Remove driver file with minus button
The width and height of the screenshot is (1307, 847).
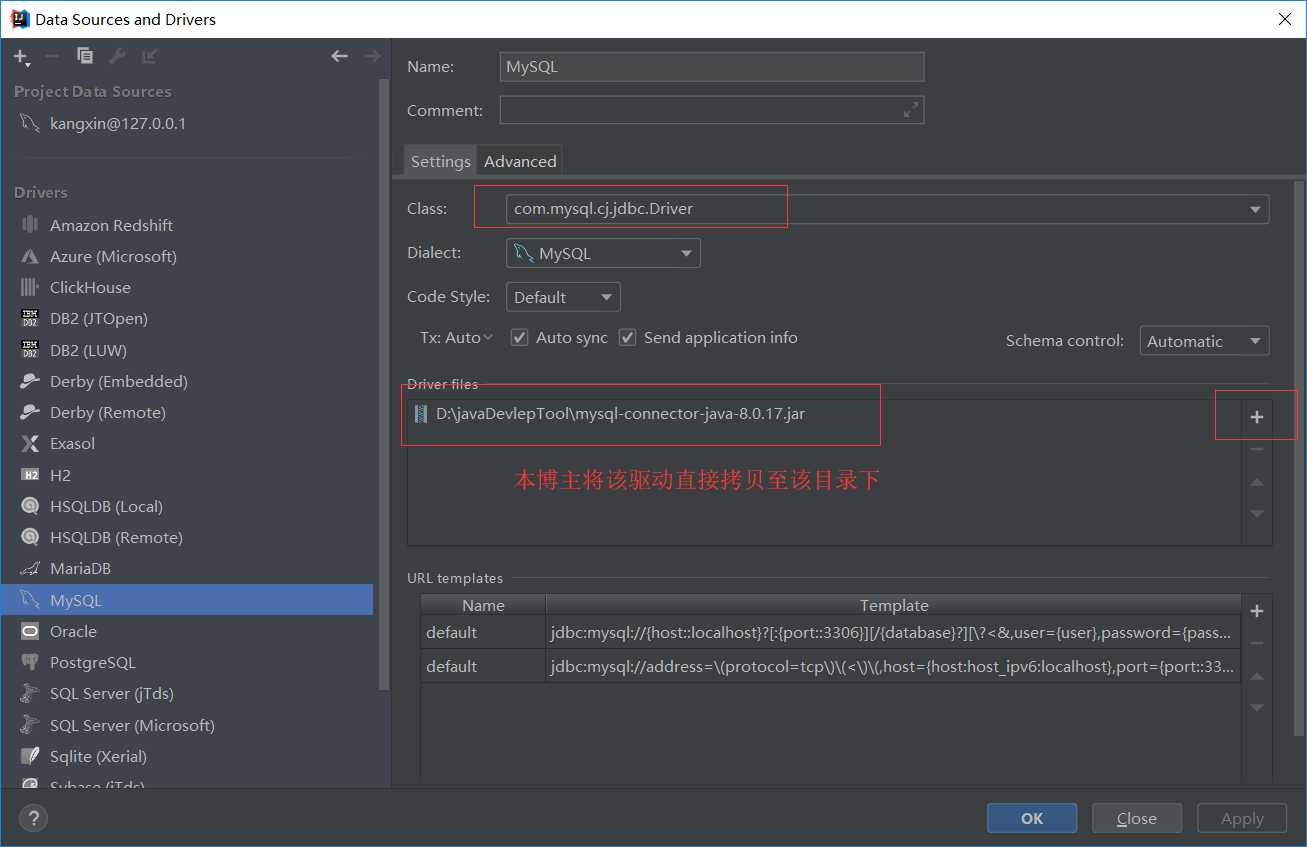(1257, 449)
